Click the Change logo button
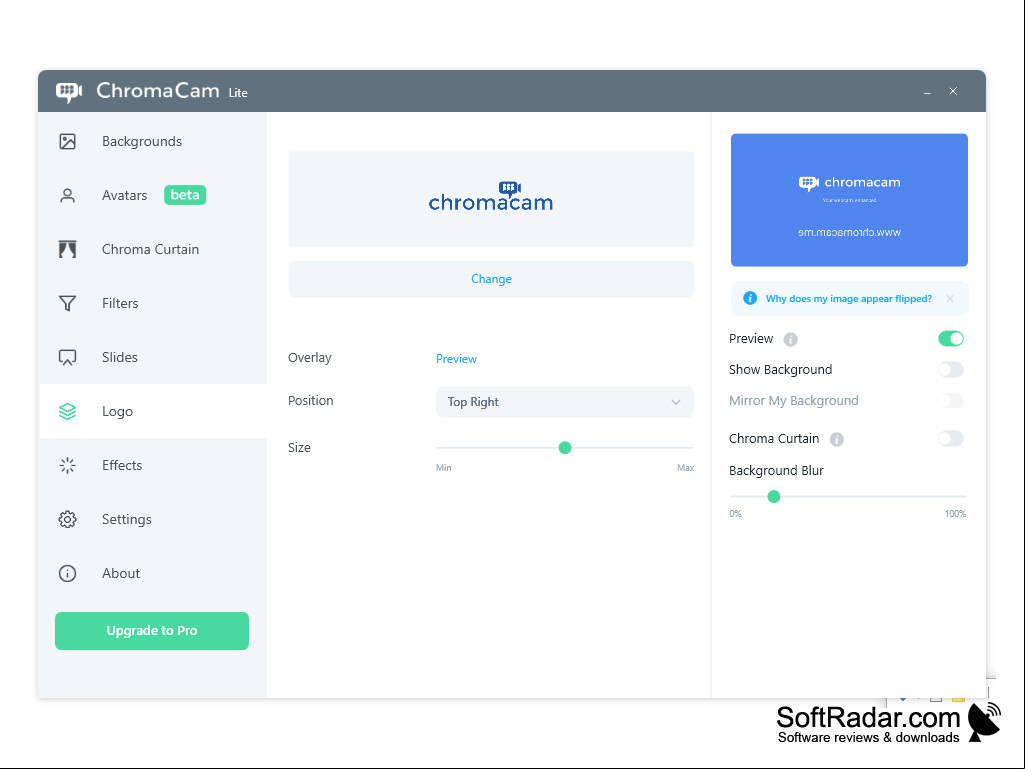Image resolution: width=1025 pixels, height=769 pixels. (492, 279)
